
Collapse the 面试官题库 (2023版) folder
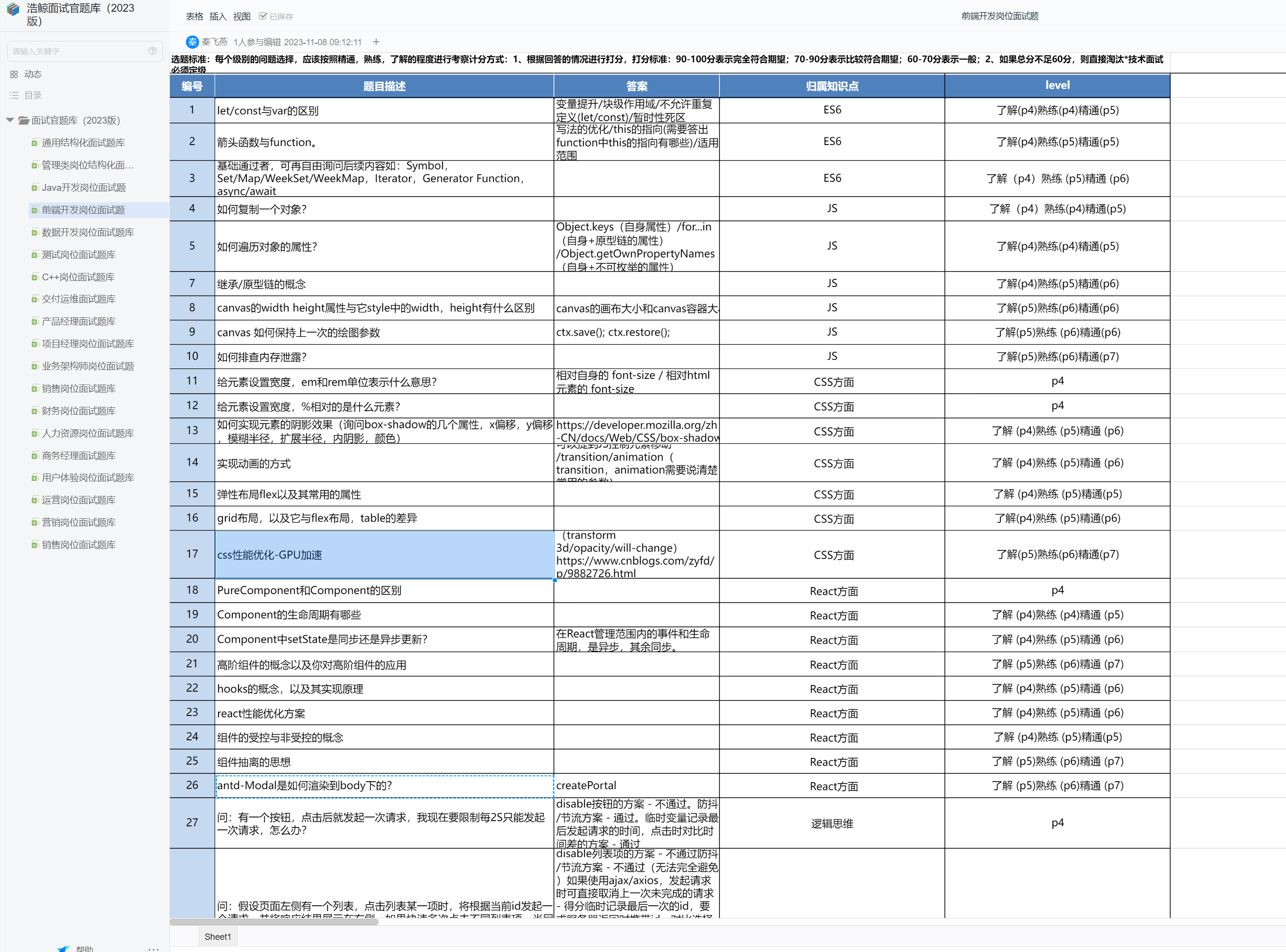coord(10,120)
